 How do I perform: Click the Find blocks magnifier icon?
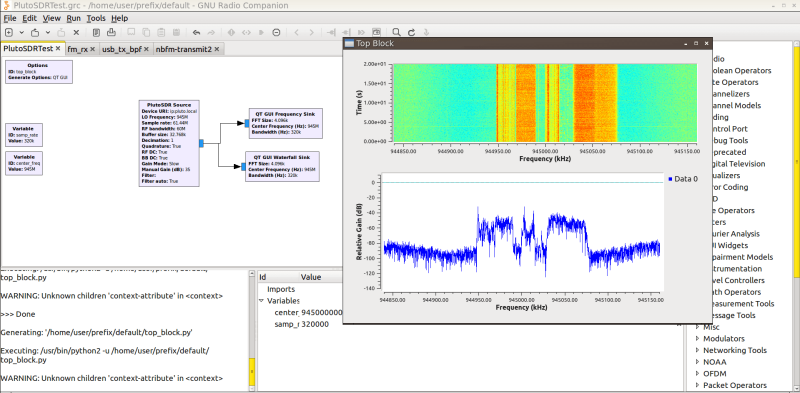(396, 32)
